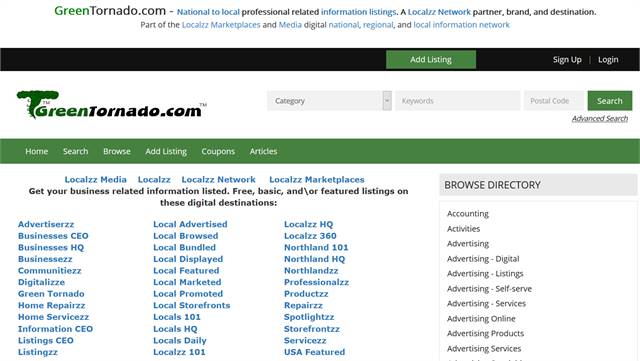Browse the Advertising - Digital category
This screenshot has width=640, height=361.
(x=483, y=259)
